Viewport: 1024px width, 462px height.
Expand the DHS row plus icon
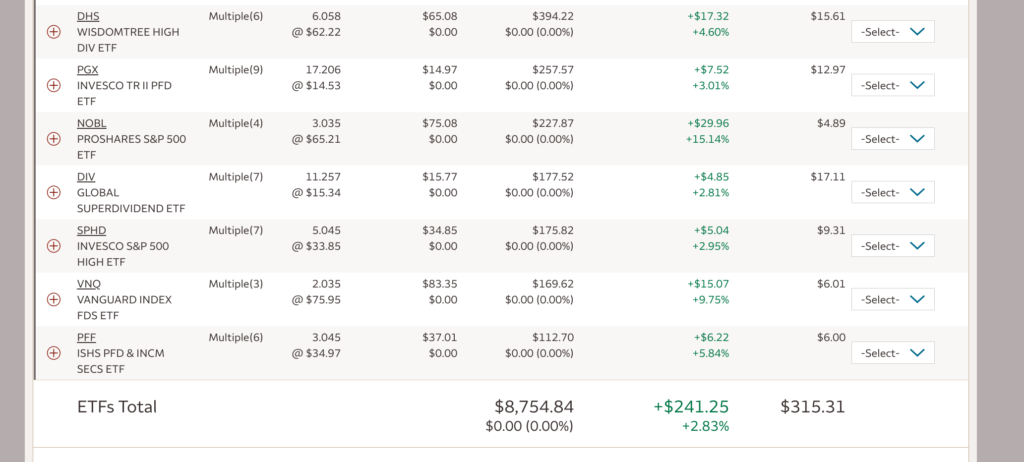point(54,32)
